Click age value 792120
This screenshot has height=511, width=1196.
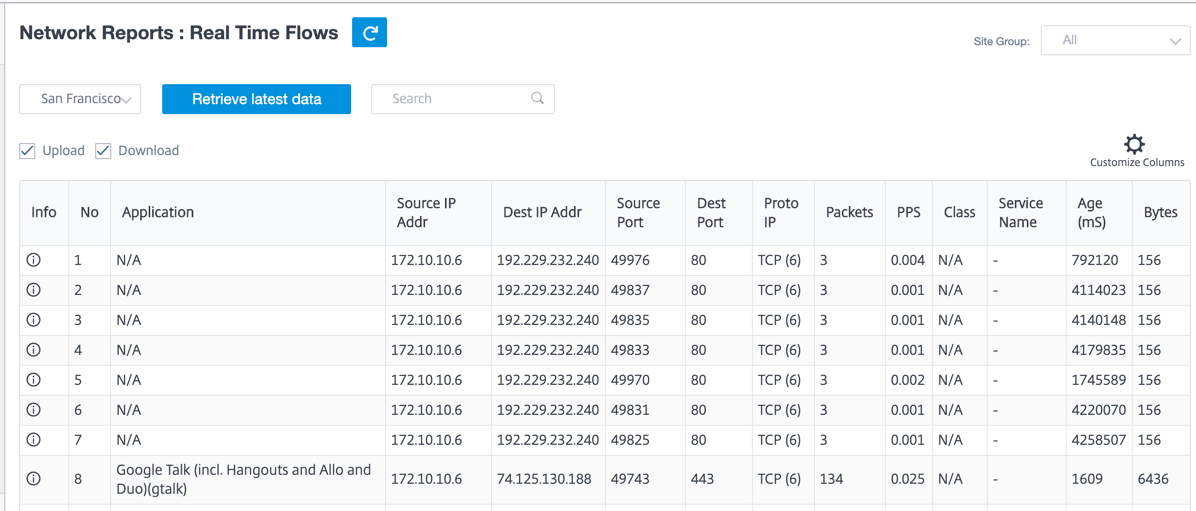point(1095,260)
